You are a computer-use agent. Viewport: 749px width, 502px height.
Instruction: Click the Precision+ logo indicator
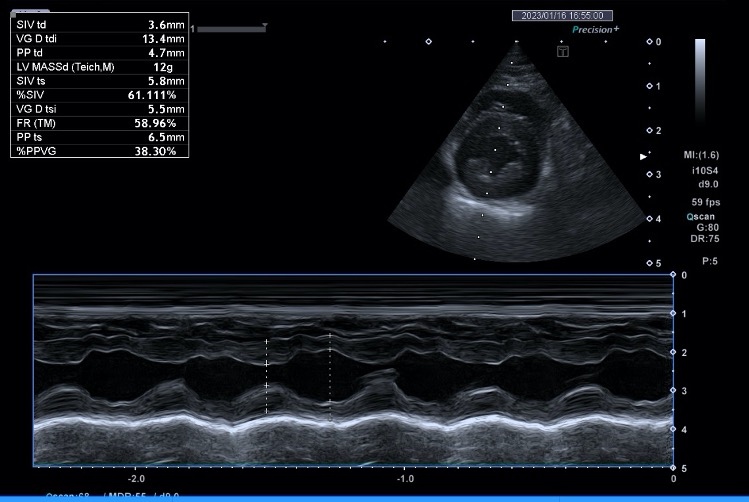point(596,30)
